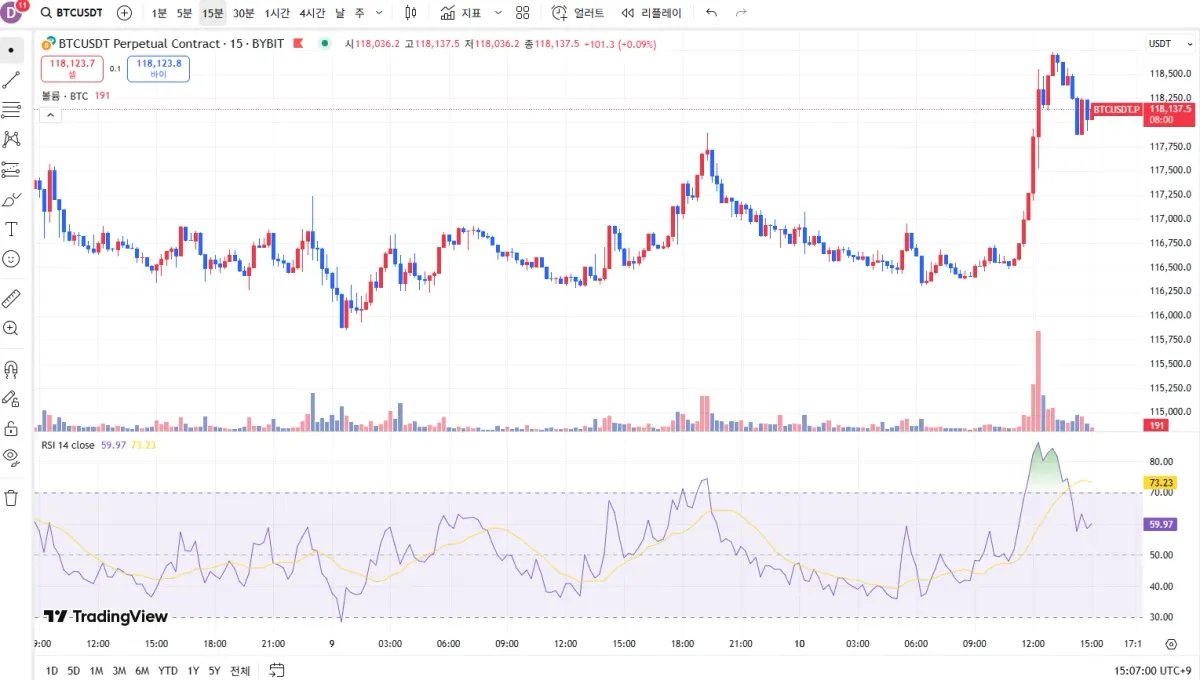Click the 59.97 RSI axis label
Viewport: 1200px width, 680px height.
(1160, 524)
